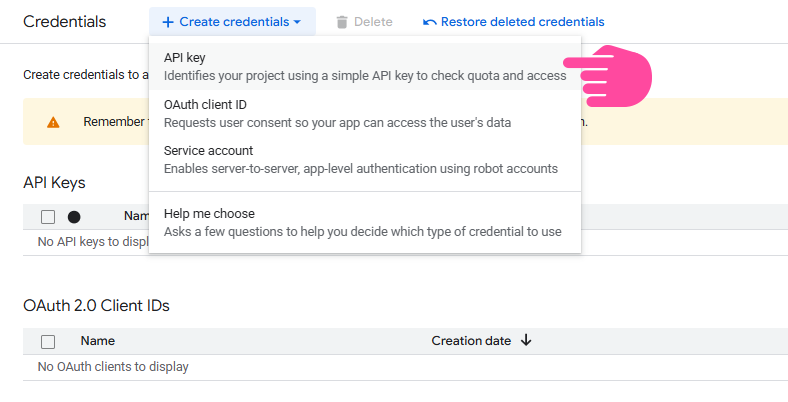Click the black circle icon in API Keys header
Screen dimensions: 788x402
[74, 216]
